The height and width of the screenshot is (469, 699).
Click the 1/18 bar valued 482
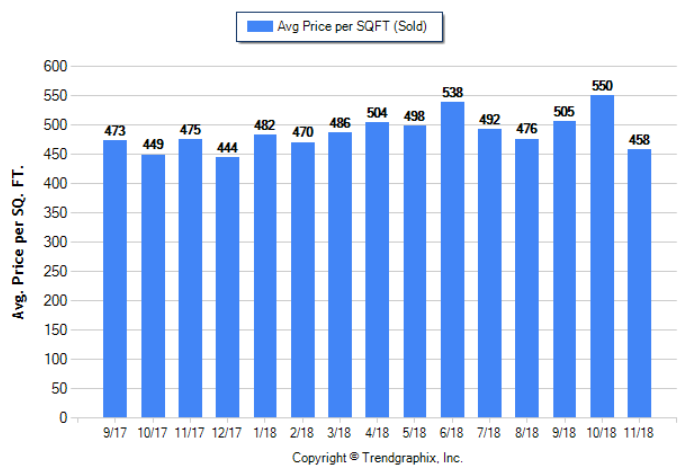[x=265, y=276]
